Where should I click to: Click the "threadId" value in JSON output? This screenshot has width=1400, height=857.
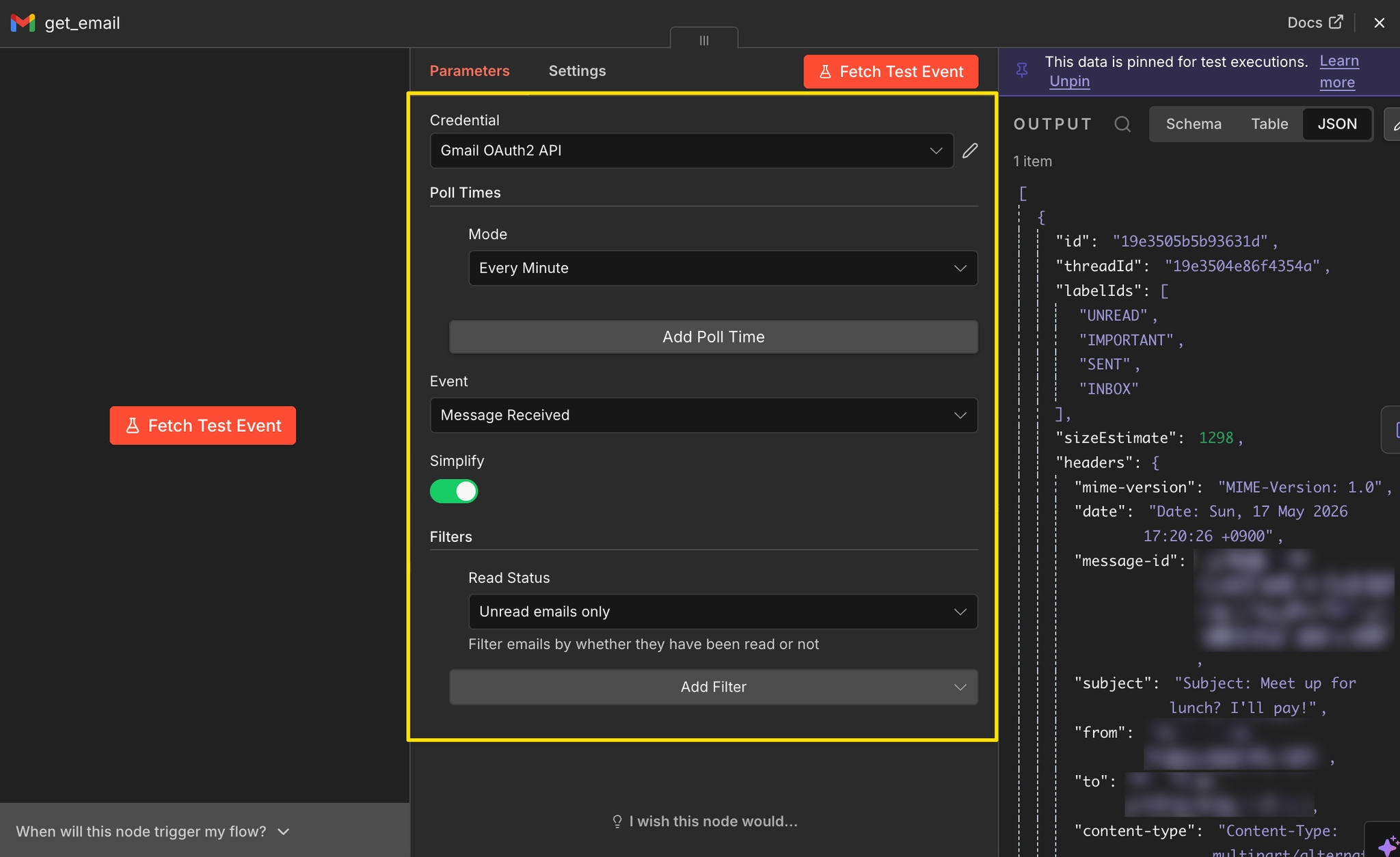click(x=1241, y=266)
